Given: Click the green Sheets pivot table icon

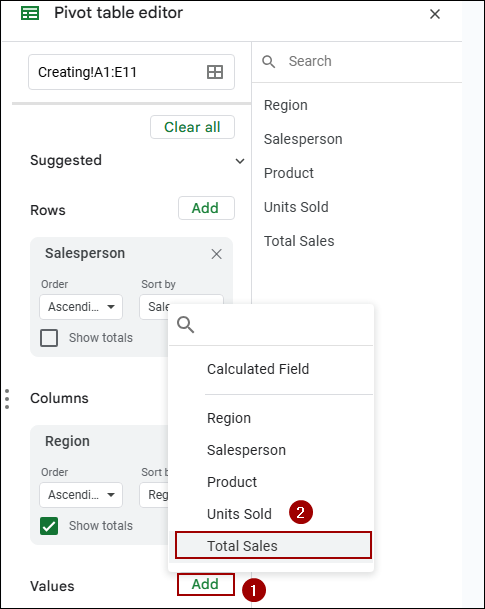Looking at the screenshot, I should tap(30, 13).
